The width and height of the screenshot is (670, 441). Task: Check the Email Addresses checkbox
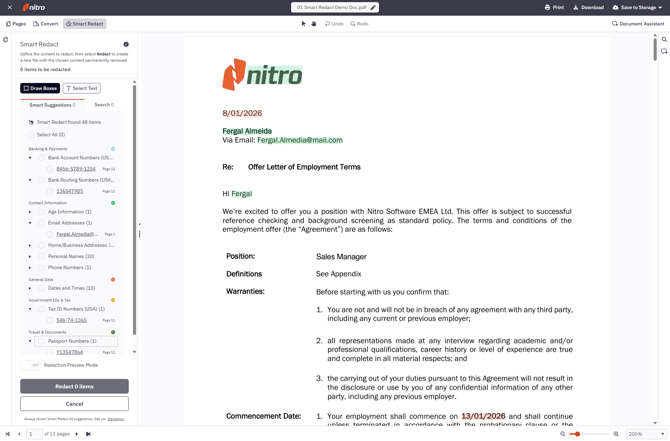pos(41,223)
